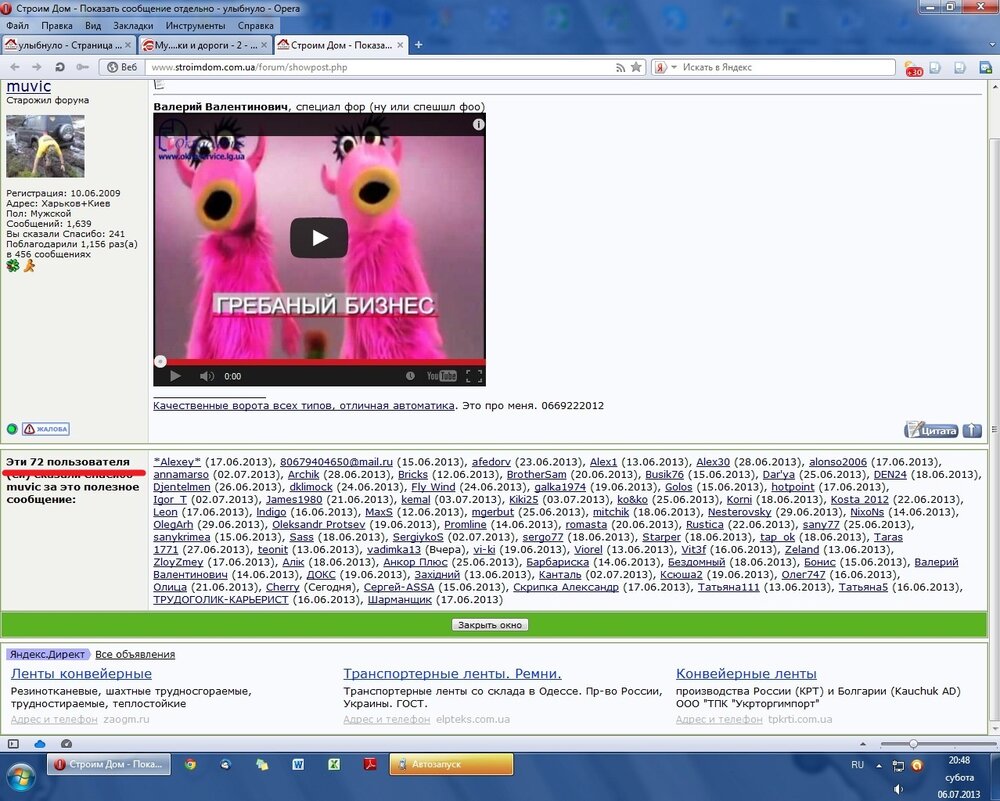Launch Google Chrome from the taskbar

pos(190,764)
